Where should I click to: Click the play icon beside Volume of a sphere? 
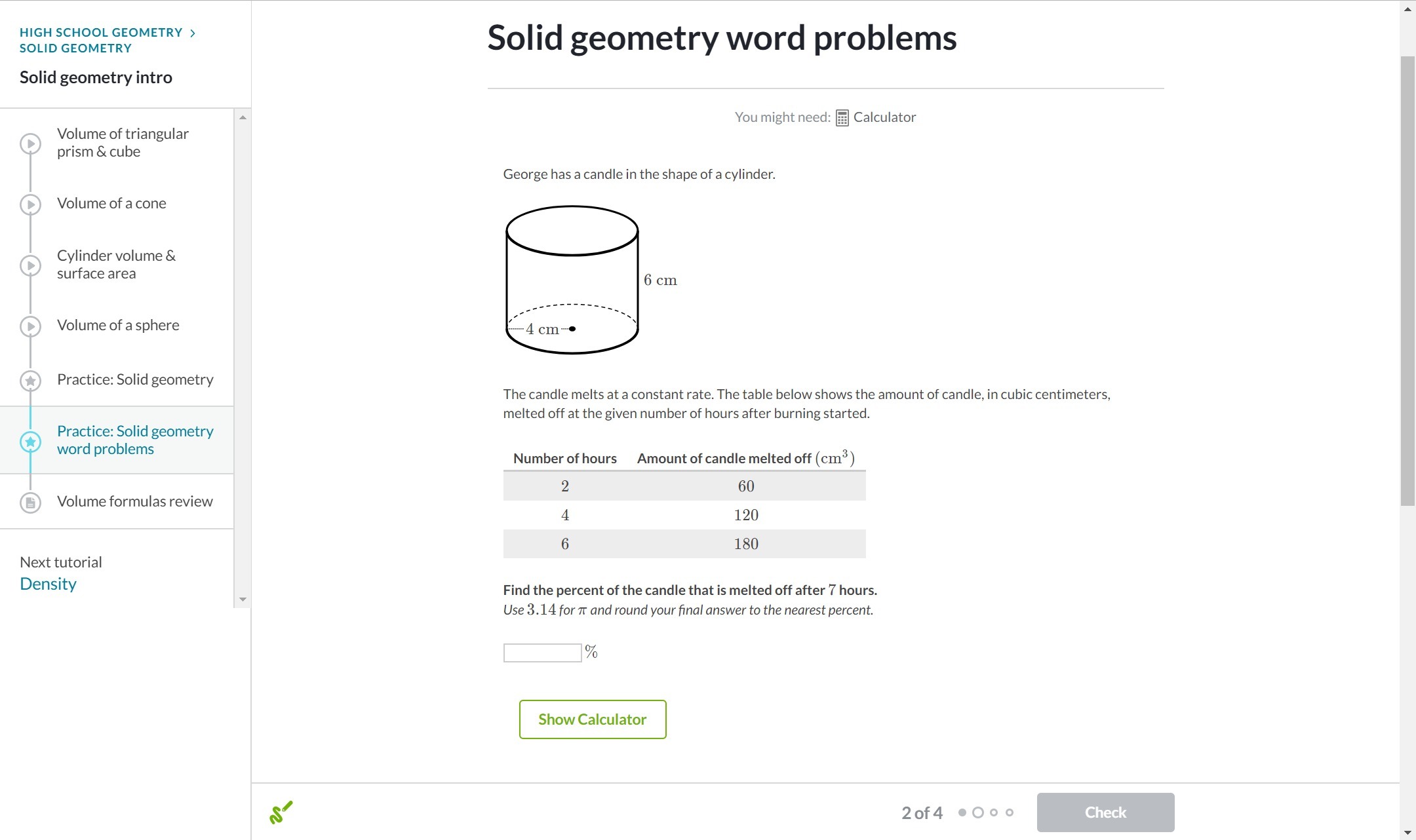coord(30,326)
